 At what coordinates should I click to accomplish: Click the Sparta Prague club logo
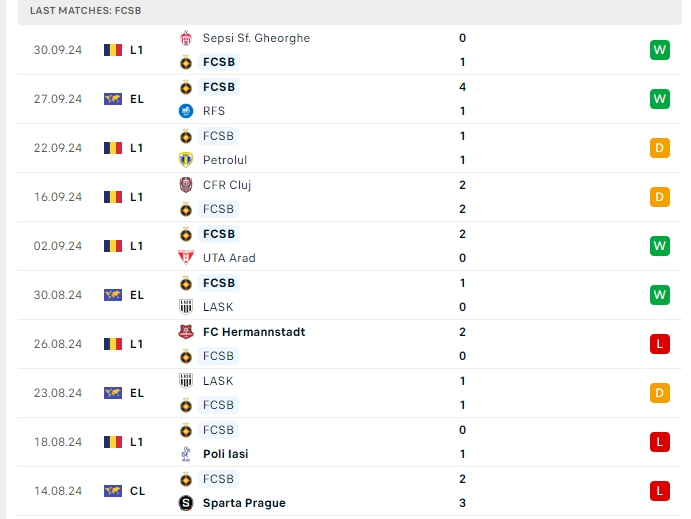(x=185, y=503)
